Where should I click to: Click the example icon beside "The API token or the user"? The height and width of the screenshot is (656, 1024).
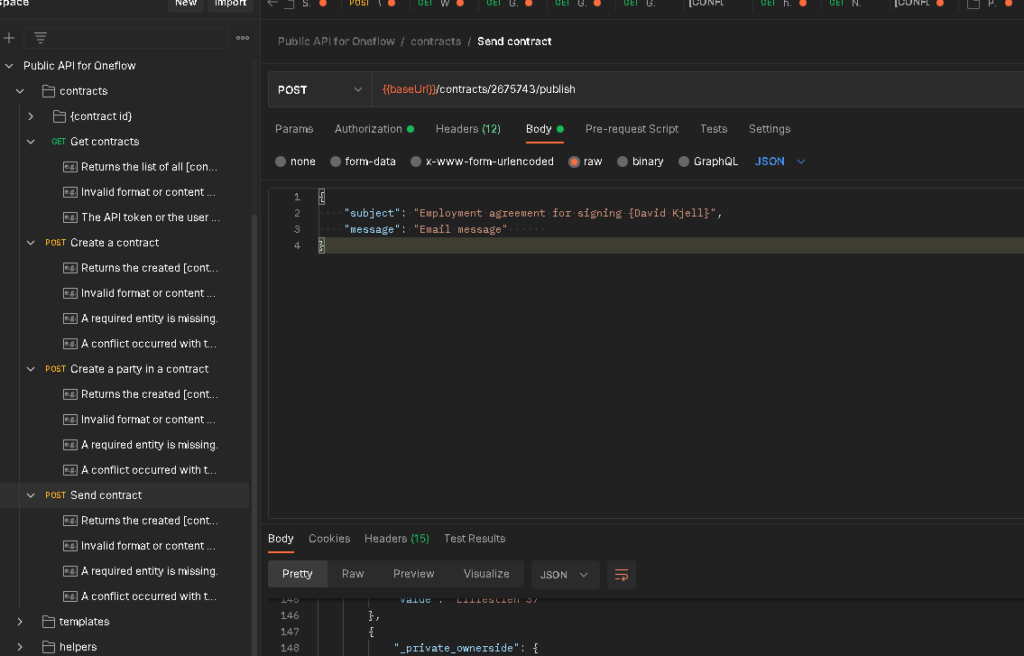(x=70, y=217)
